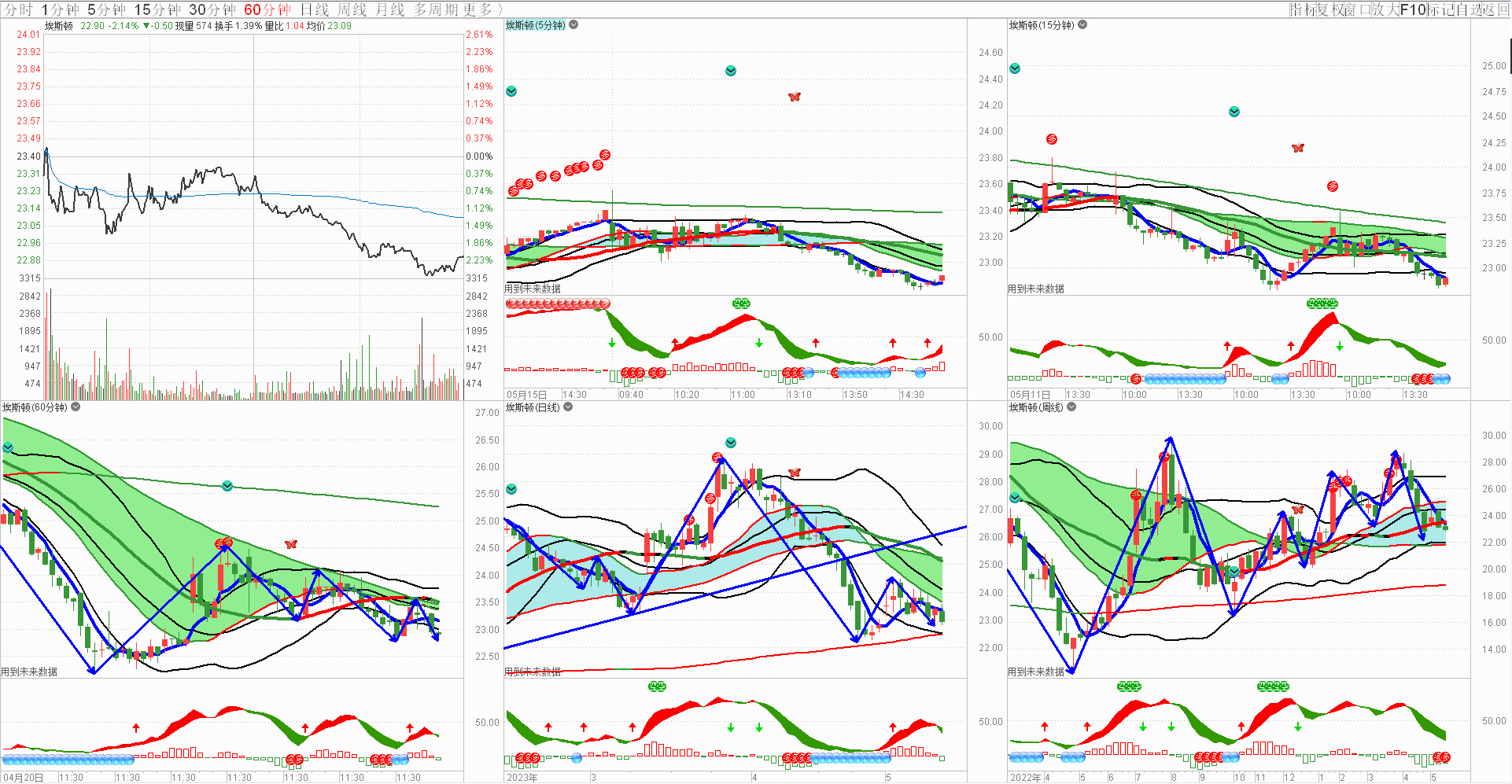Viewport: 1512px width, 784px height.
Task: Click 用到未来数据 note in weekly chart
Action: pos(1036,672)
